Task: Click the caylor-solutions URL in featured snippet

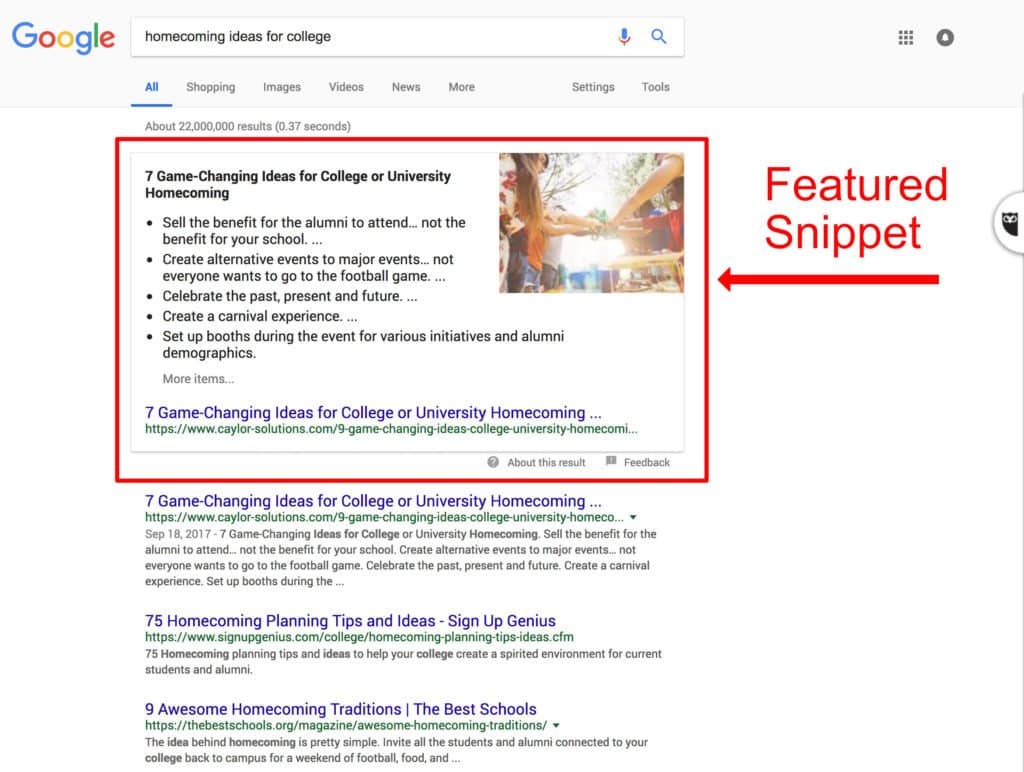Action: click(391, 429)
